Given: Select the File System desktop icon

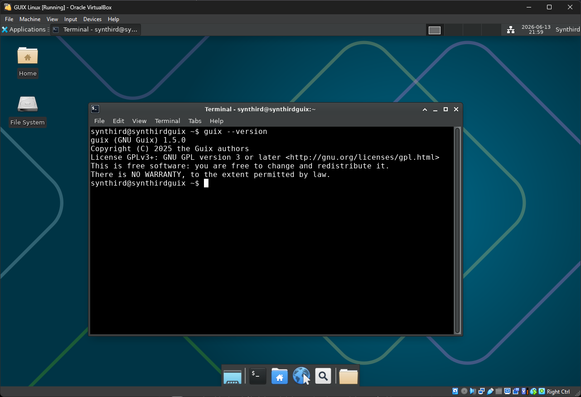Looking at the screenshot, I should 27,110.
